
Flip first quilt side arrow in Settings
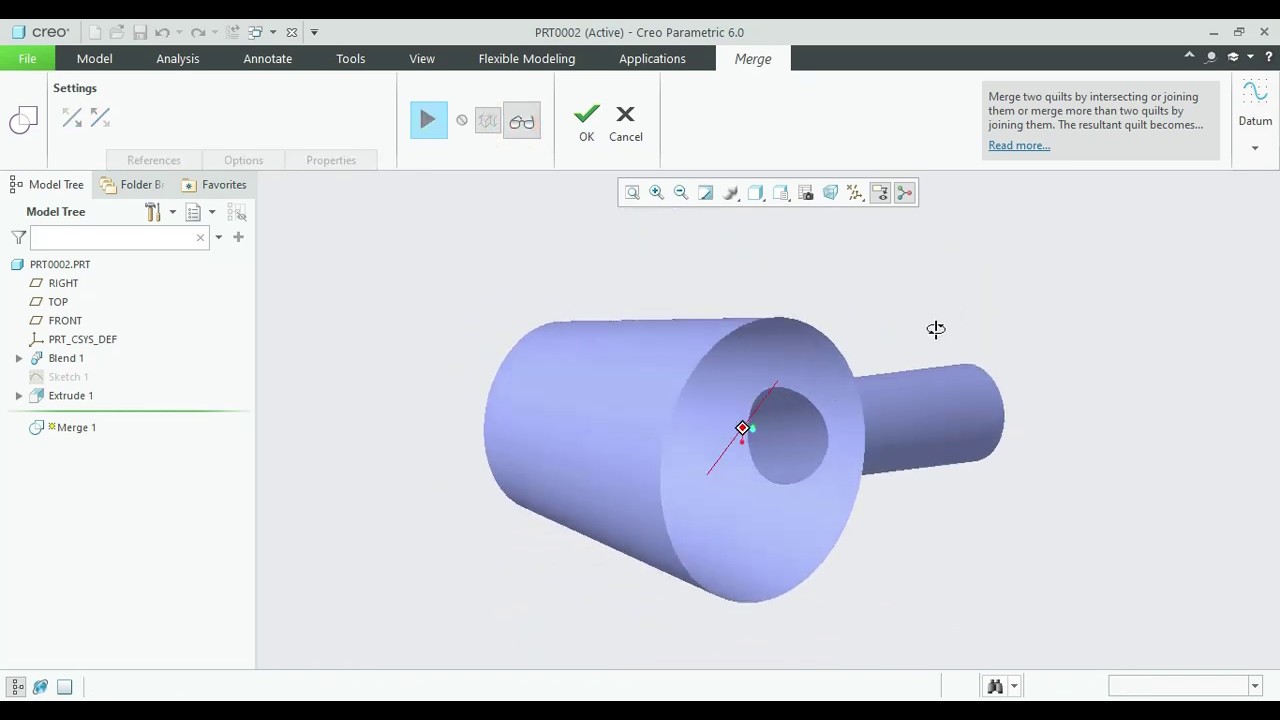(72, 118)
